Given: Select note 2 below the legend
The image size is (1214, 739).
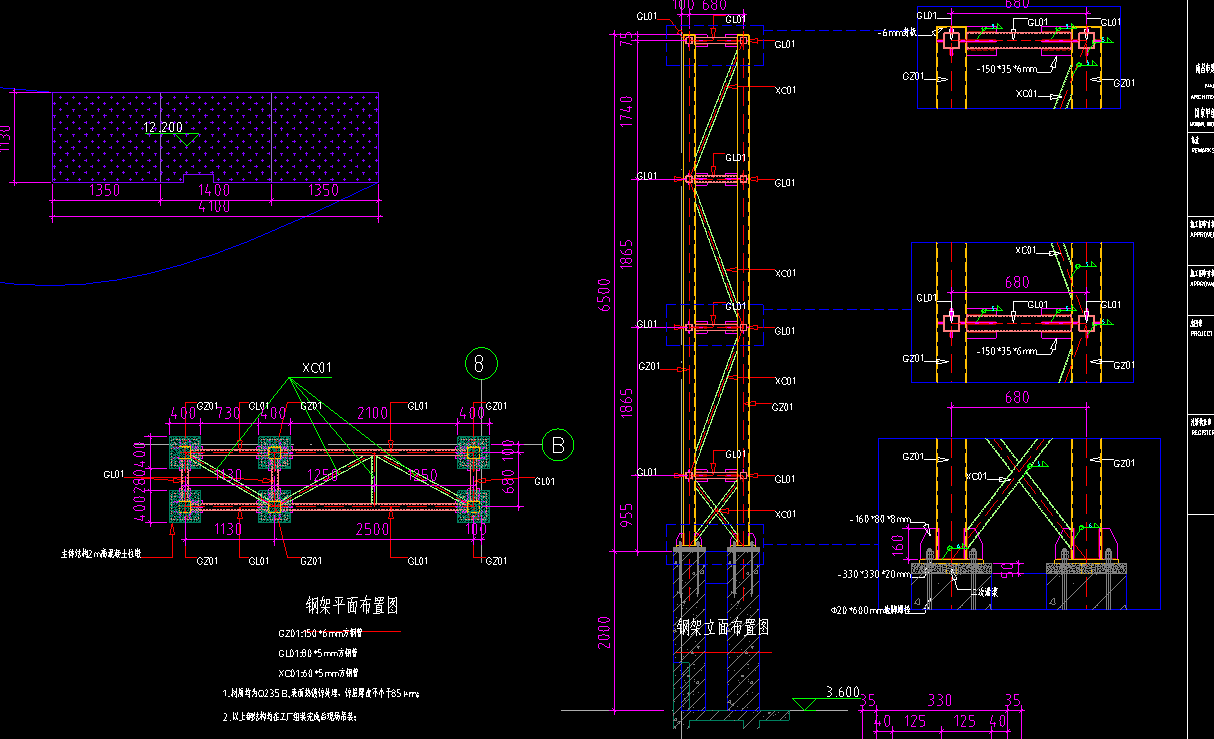Looking at the screenshot, I should tap(289, 717).
